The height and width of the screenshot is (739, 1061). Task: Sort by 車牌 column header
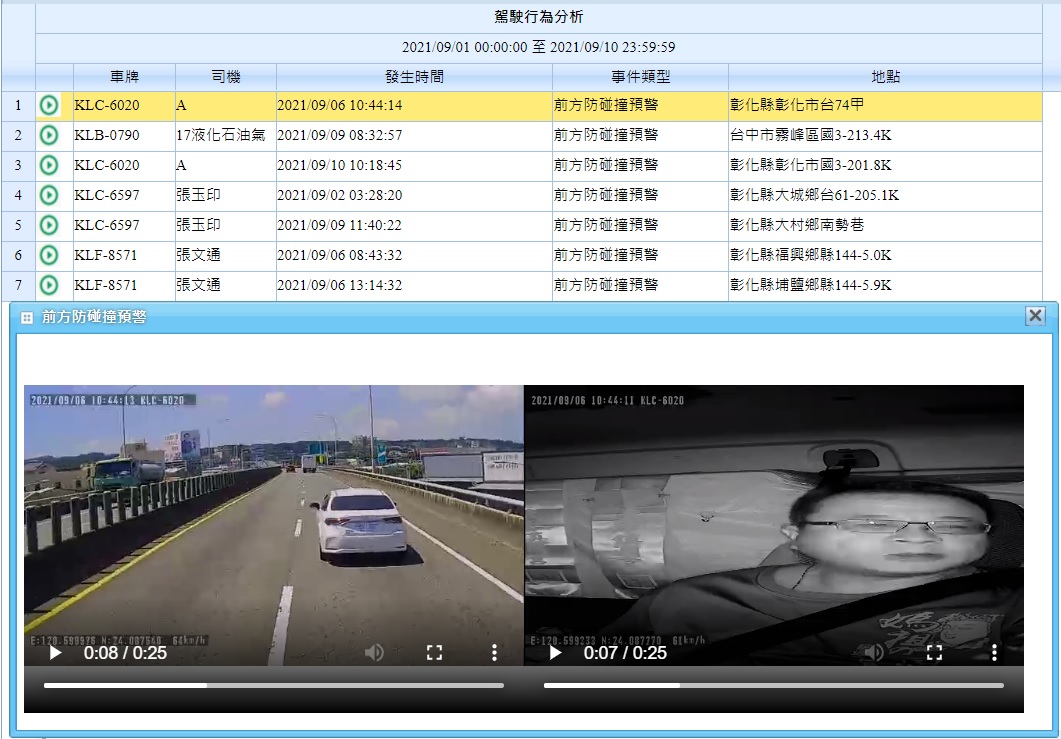coord(125,77)
